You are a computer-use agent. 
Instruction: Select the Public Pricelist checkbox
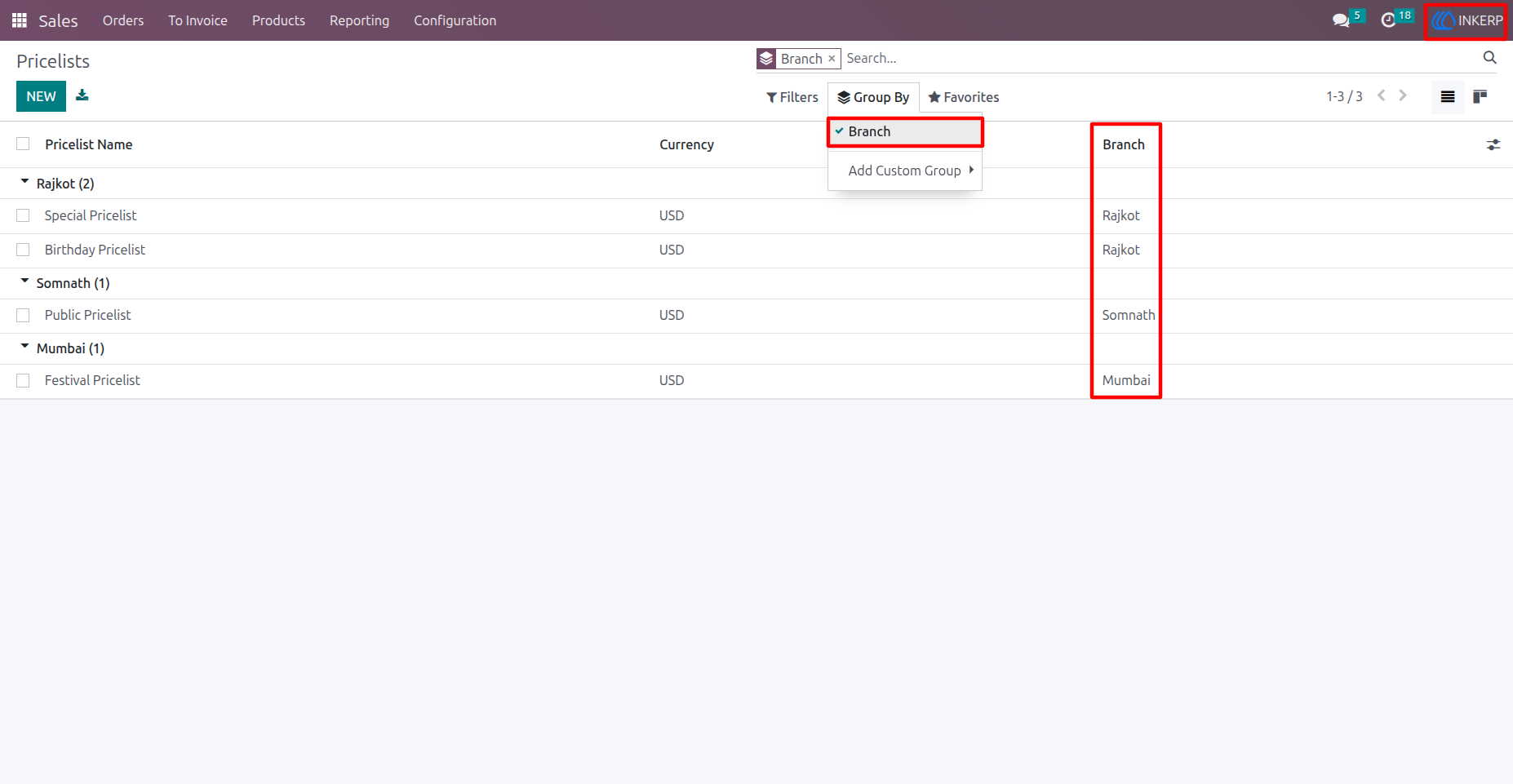23,315
